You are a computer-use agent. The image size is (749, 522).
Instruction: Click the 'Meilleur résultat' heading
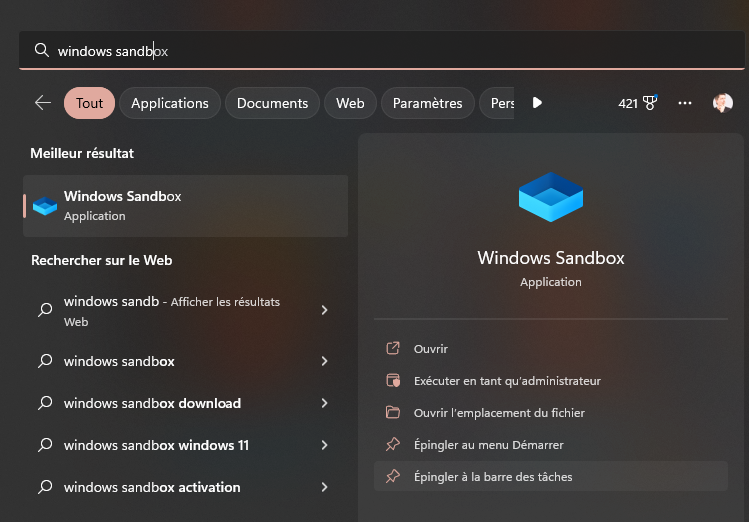pos(82,153)
